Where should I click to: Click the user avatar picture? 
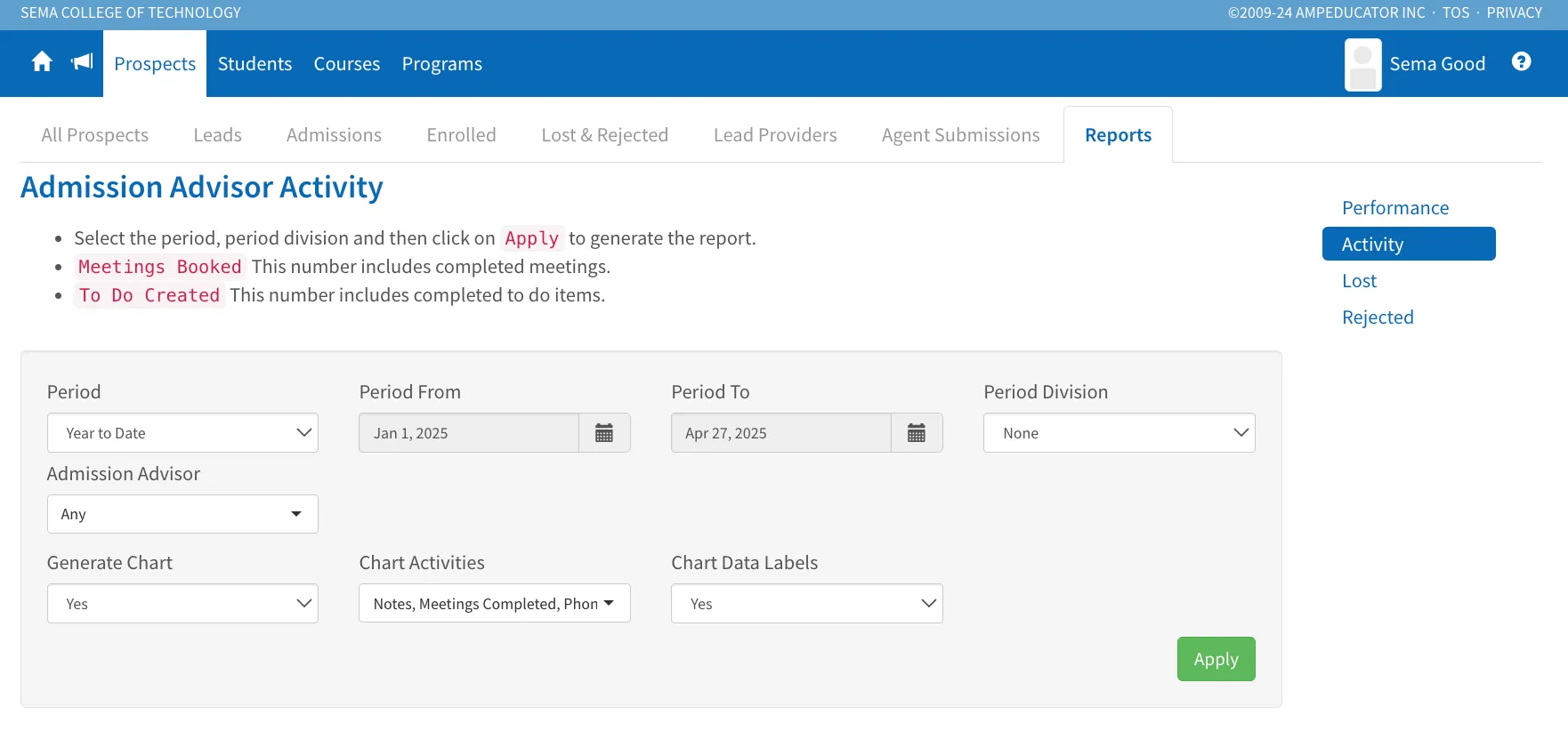click(1362, 65)
